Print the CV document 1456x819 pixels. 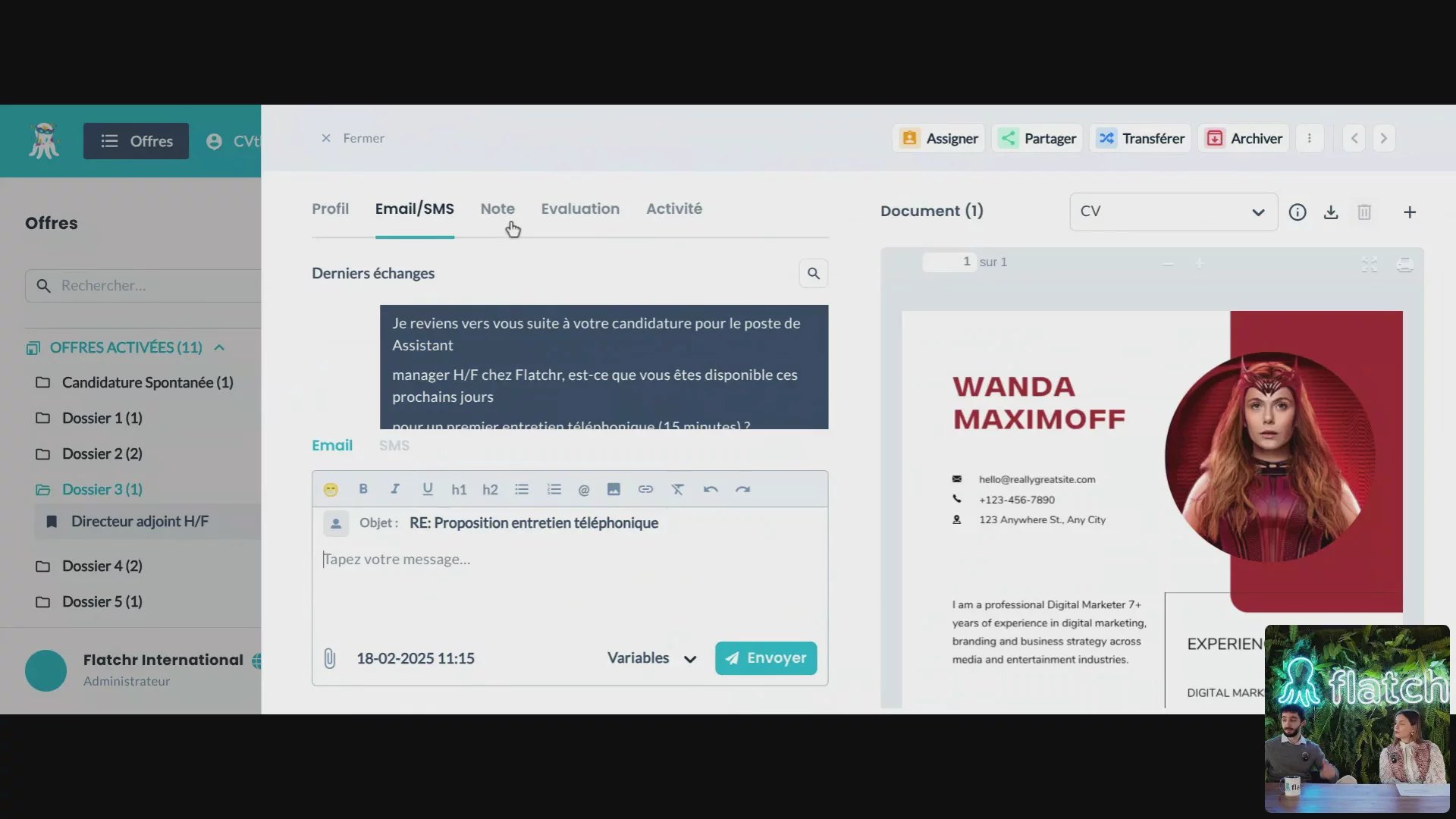point(1404,265)
